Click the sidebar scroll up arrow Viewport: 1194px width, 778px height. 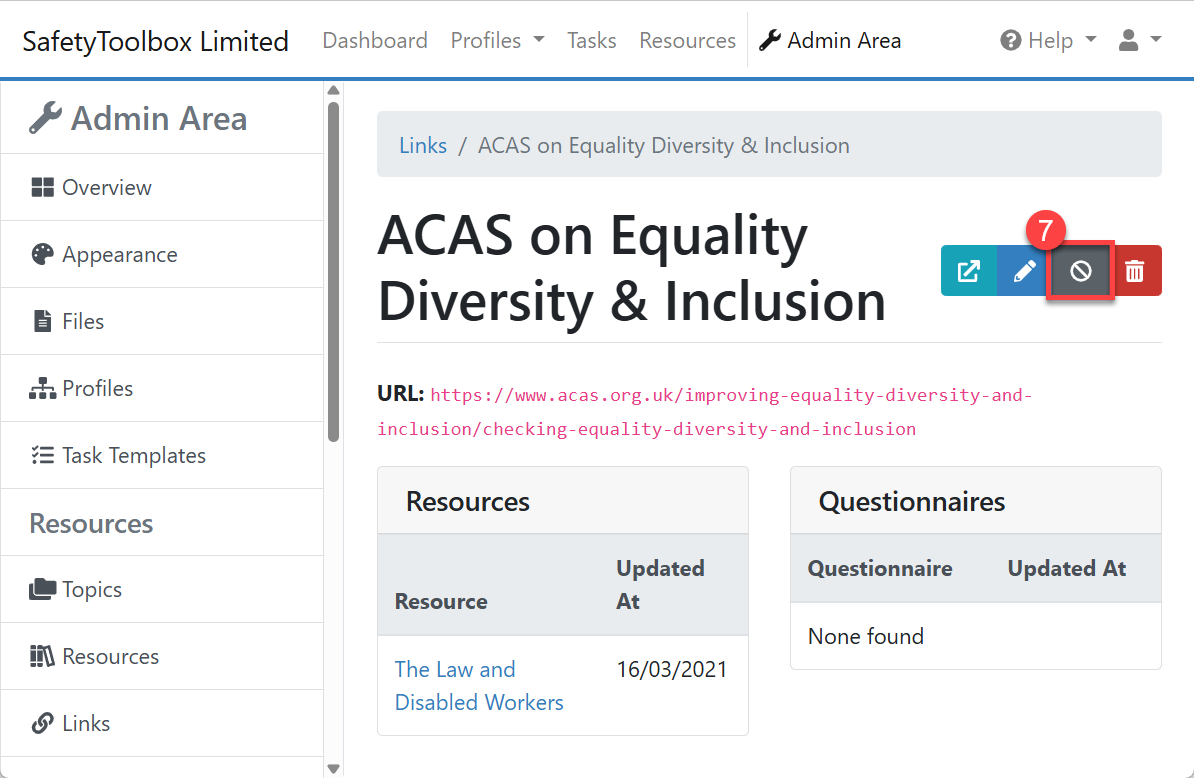(333, 91)
